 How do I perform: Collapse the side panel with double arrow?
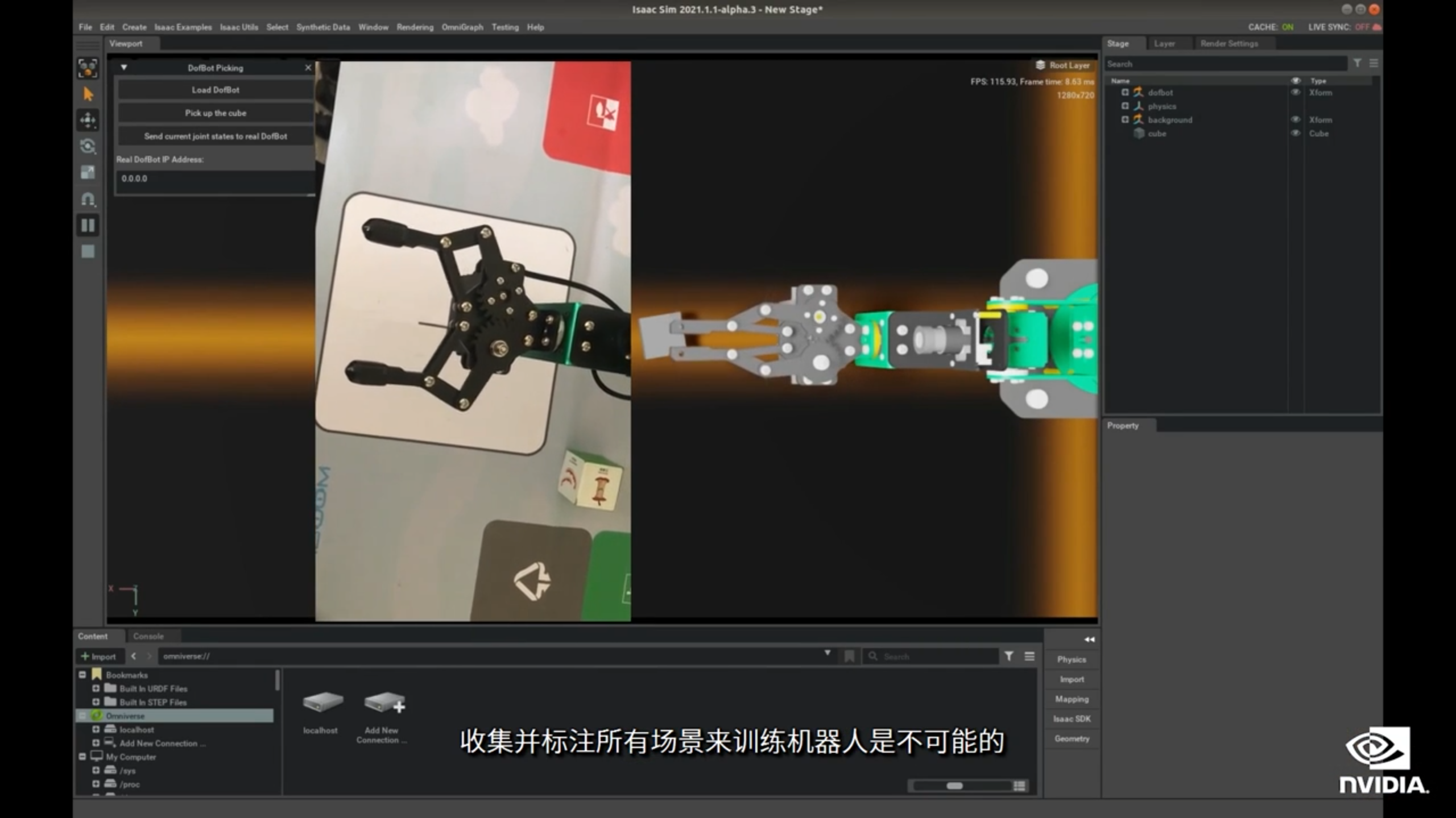pyautogui.click(x=1089, y=640)
